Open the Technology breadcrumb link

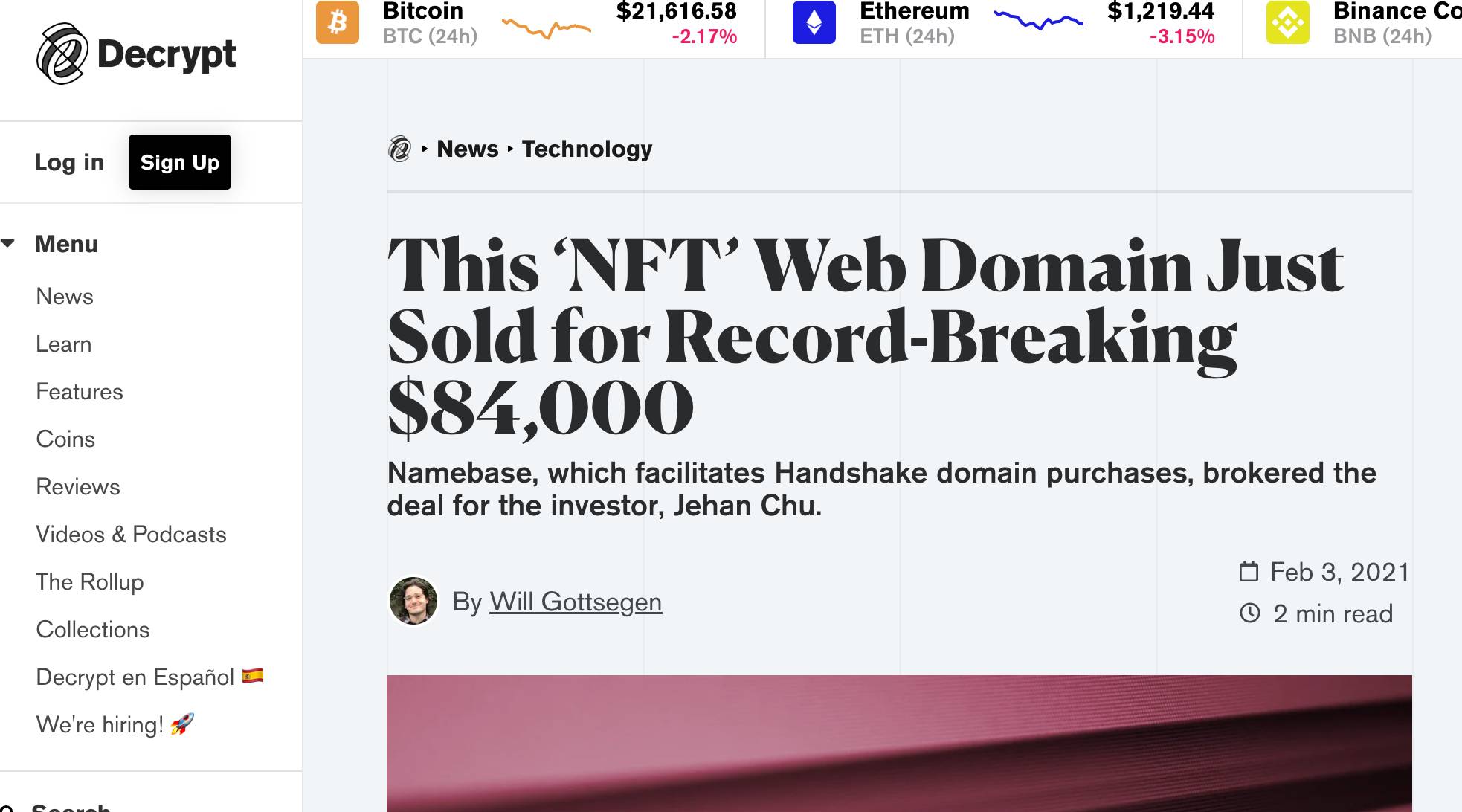click(587, 149)
